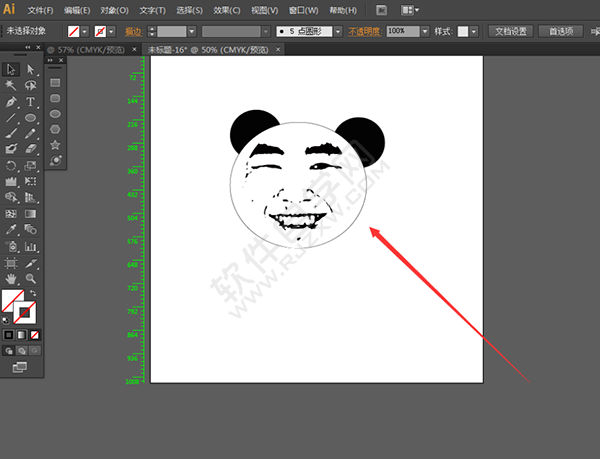Switch the paint mode to Gradient
Viewport: 600px width, 459px height.
coord(22,334)
